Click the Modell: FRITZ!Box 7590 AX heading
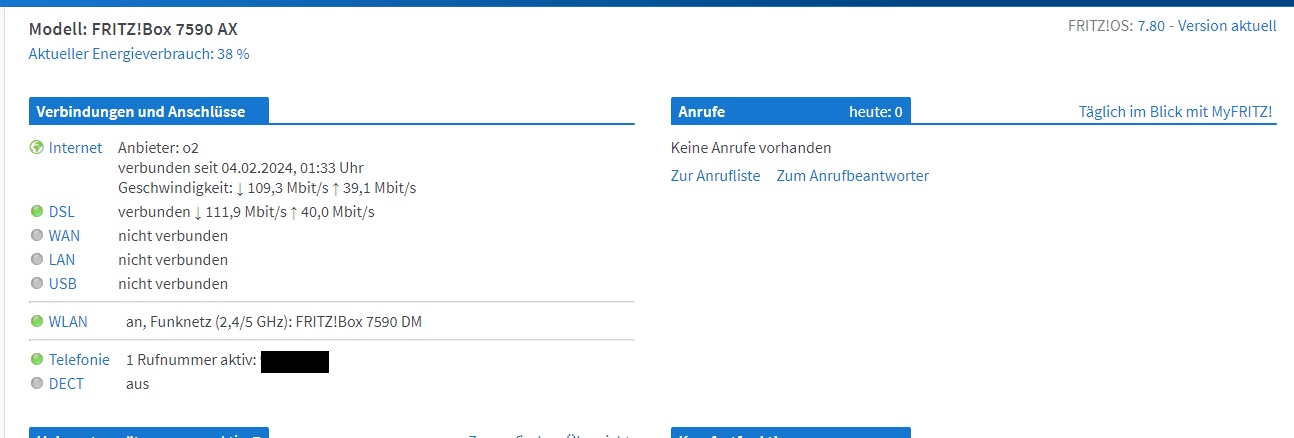The image size is (1294, 438). click(x=133, y=29)
